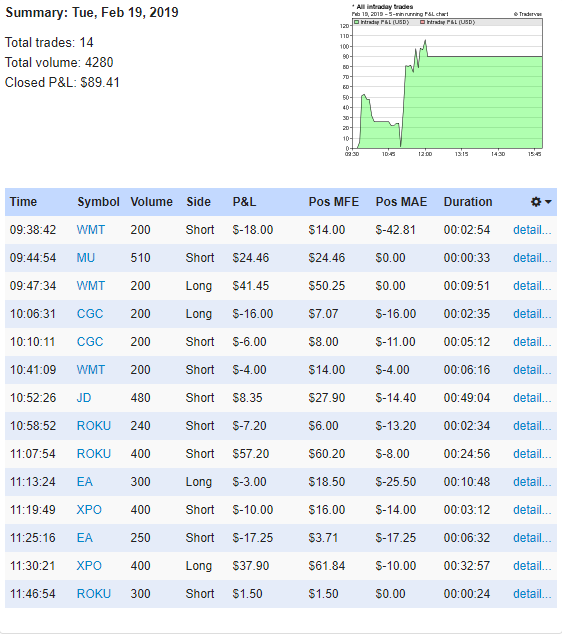
Task: View detail for 11:19:49 XPO trade
Action: 532,509
